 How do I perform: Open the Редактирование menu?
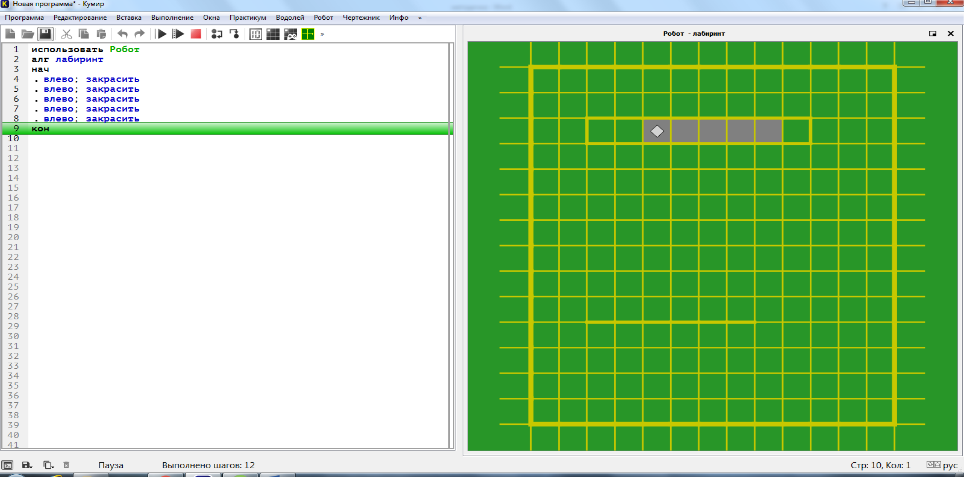[80, 18]
